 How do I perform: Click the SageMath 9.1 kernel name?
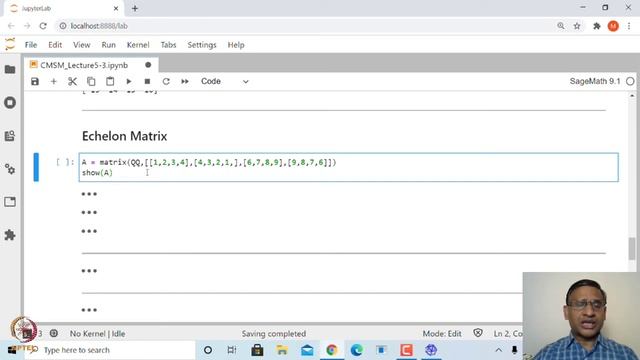pos(595,81)
